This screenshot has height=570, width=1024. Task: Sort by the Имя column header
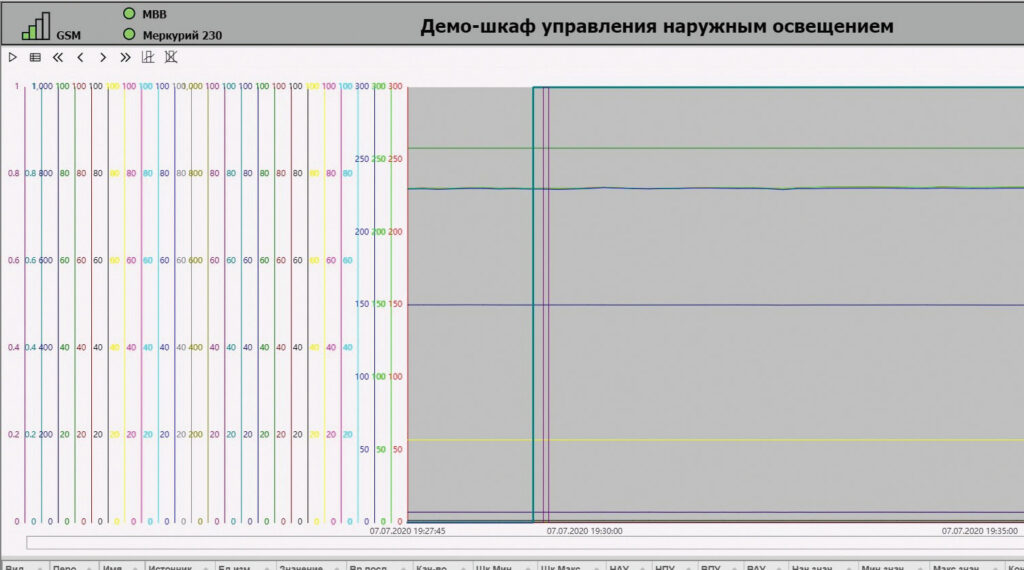114,565
